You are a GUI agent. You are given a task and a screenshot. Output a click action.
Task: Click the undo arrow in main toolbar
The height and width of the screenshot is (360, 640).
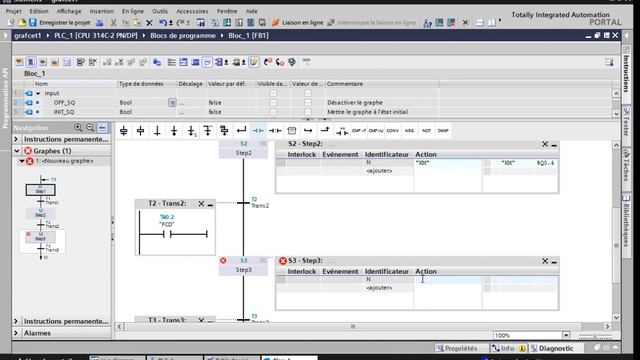pos(163,23)
